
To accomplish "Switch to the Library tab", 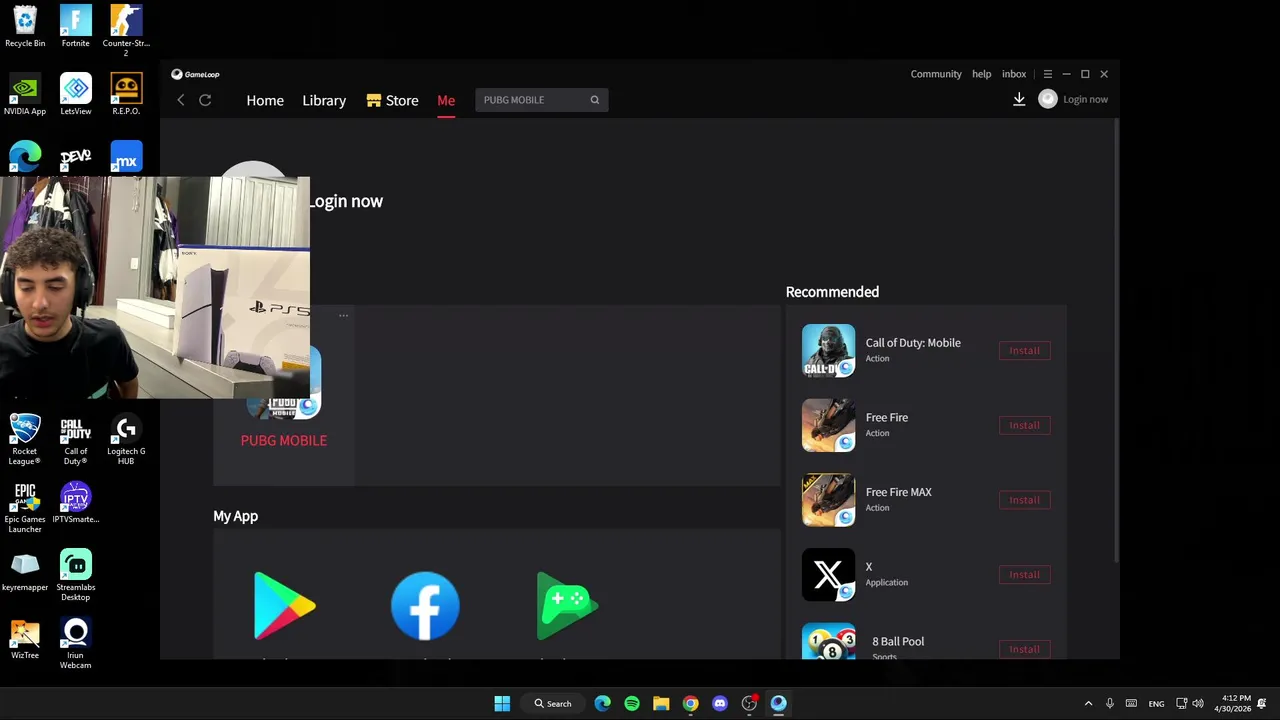I will [x=324, y=100].
